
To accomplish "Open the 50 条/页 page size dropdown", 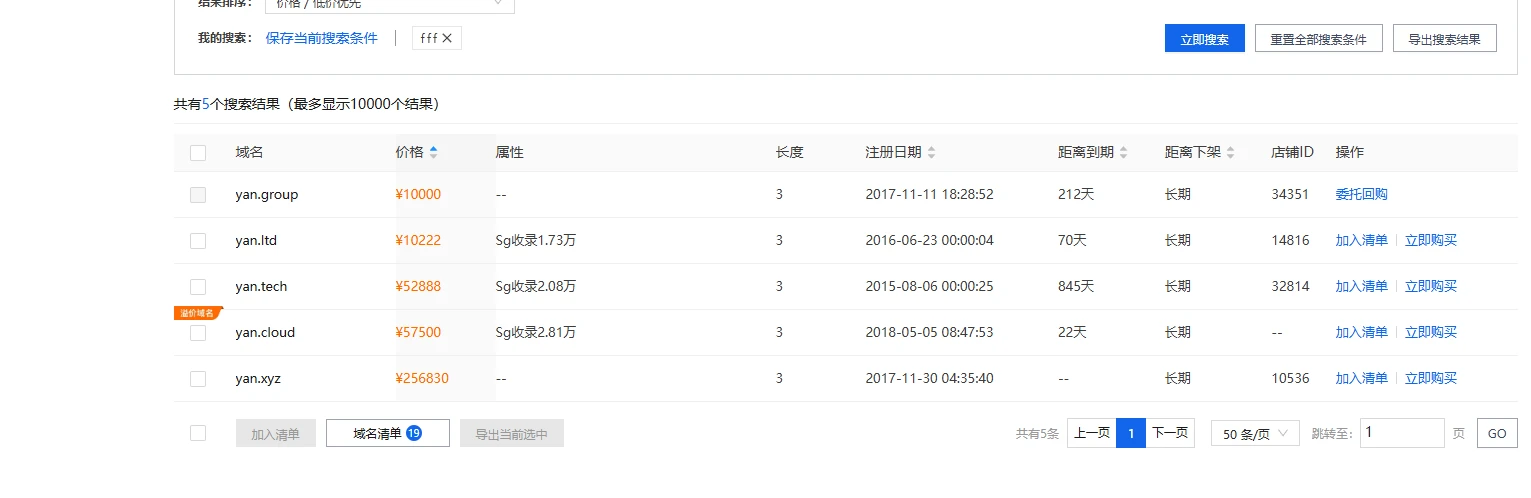I will (1255, 434).
